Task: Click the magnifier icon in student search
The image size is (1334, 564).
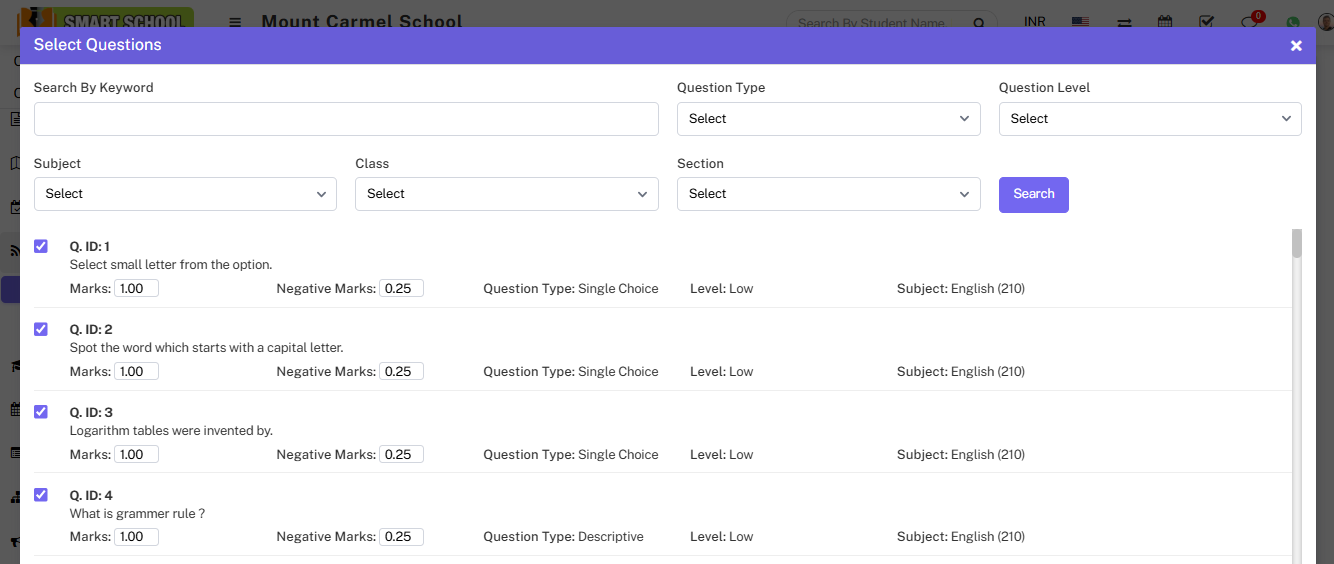Action: (980, 23)
